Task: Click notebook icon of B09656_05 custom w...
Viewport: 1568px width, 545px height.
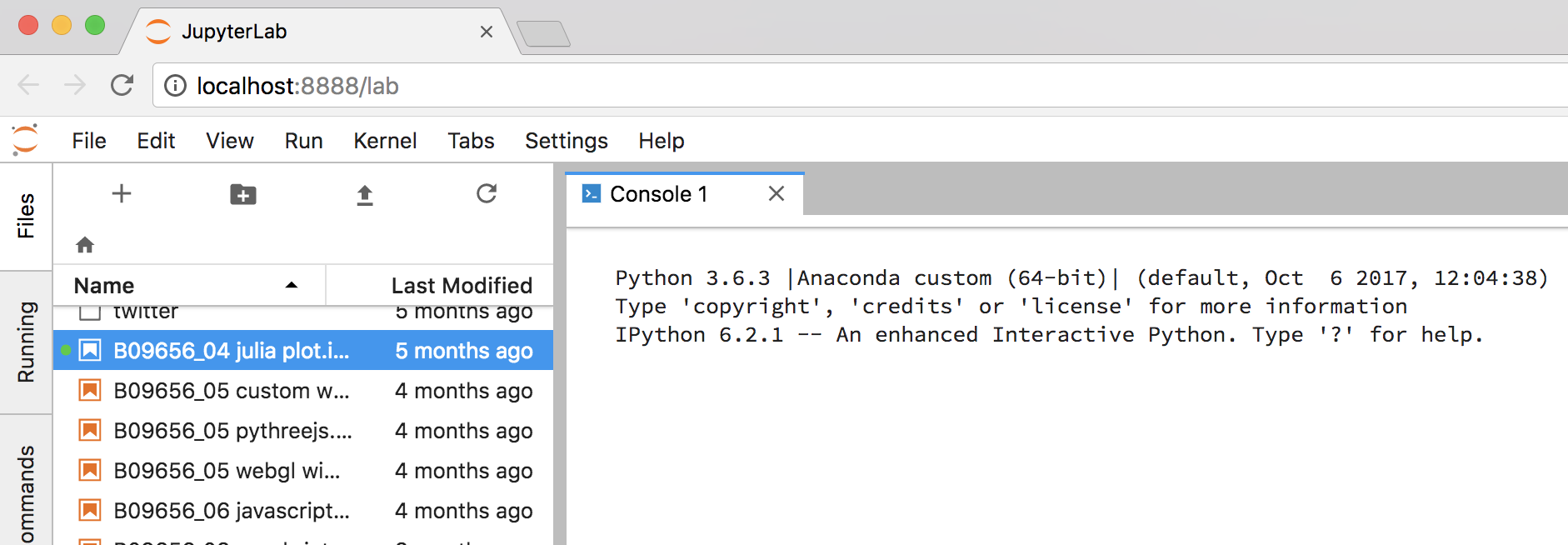Action: (x=90, y=390)
